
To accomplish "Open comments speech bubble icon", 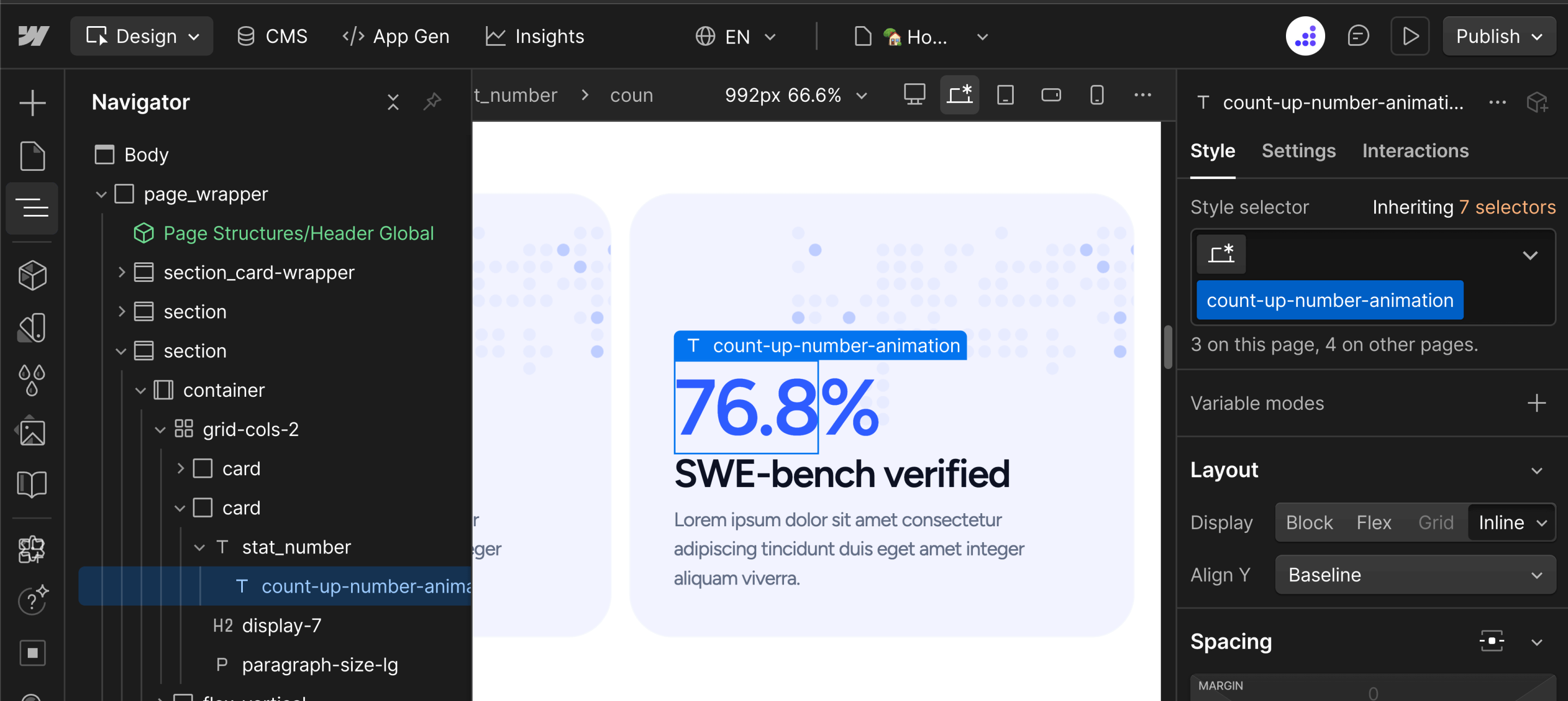I will pyautogui.click(x=1358, y=36).
